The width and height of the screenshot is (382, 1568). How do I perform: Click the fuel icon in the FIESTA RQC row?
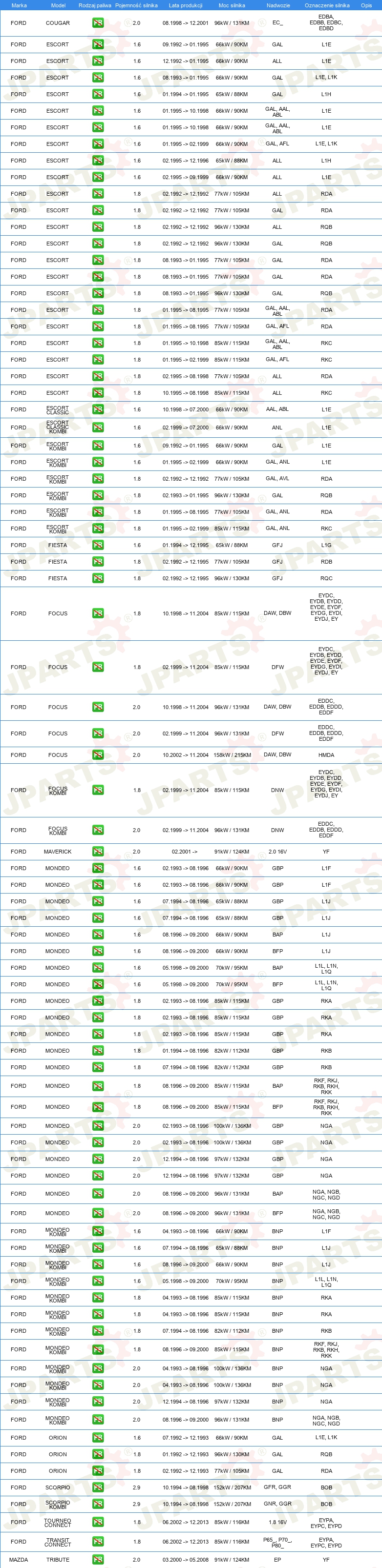click(x=98, y=578)
